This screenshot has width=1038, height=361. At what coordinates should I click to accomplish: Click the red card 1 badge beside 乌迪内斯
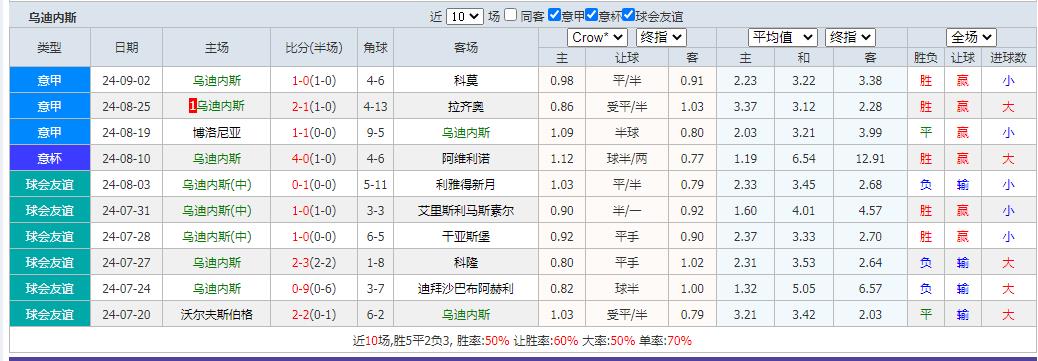193,107
